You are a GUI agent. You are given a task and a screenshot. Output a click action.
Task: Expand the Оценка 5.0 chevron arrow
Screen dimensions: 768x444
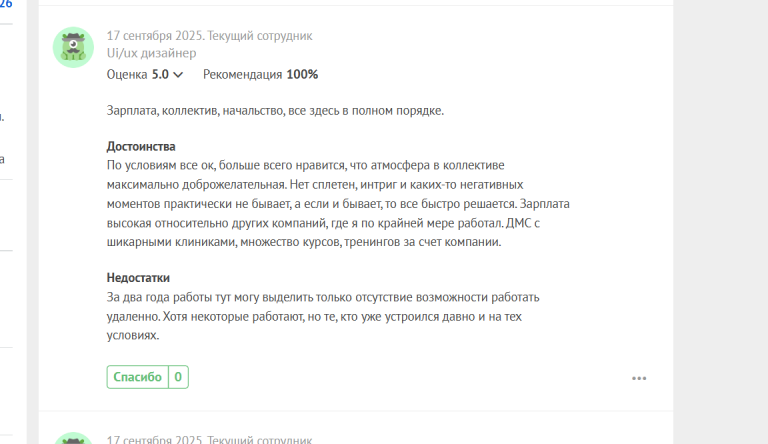pyautogui.click(x=178, y=74)
